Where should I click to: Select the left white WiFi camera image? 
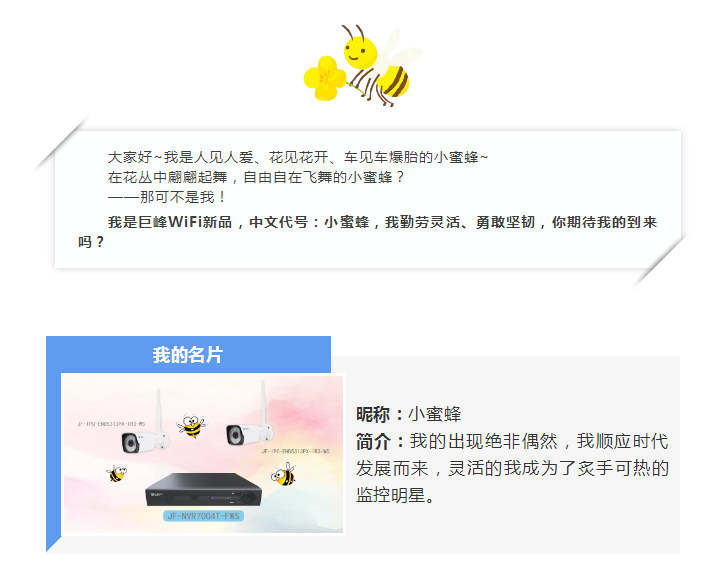pos(146,424)
